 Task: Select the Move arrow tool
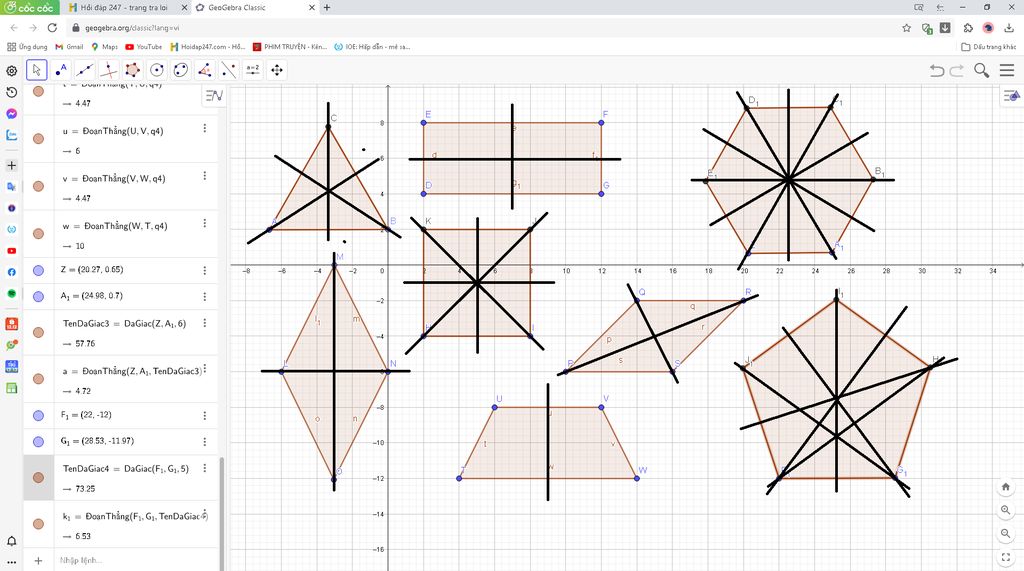click(x=37, y=70)
